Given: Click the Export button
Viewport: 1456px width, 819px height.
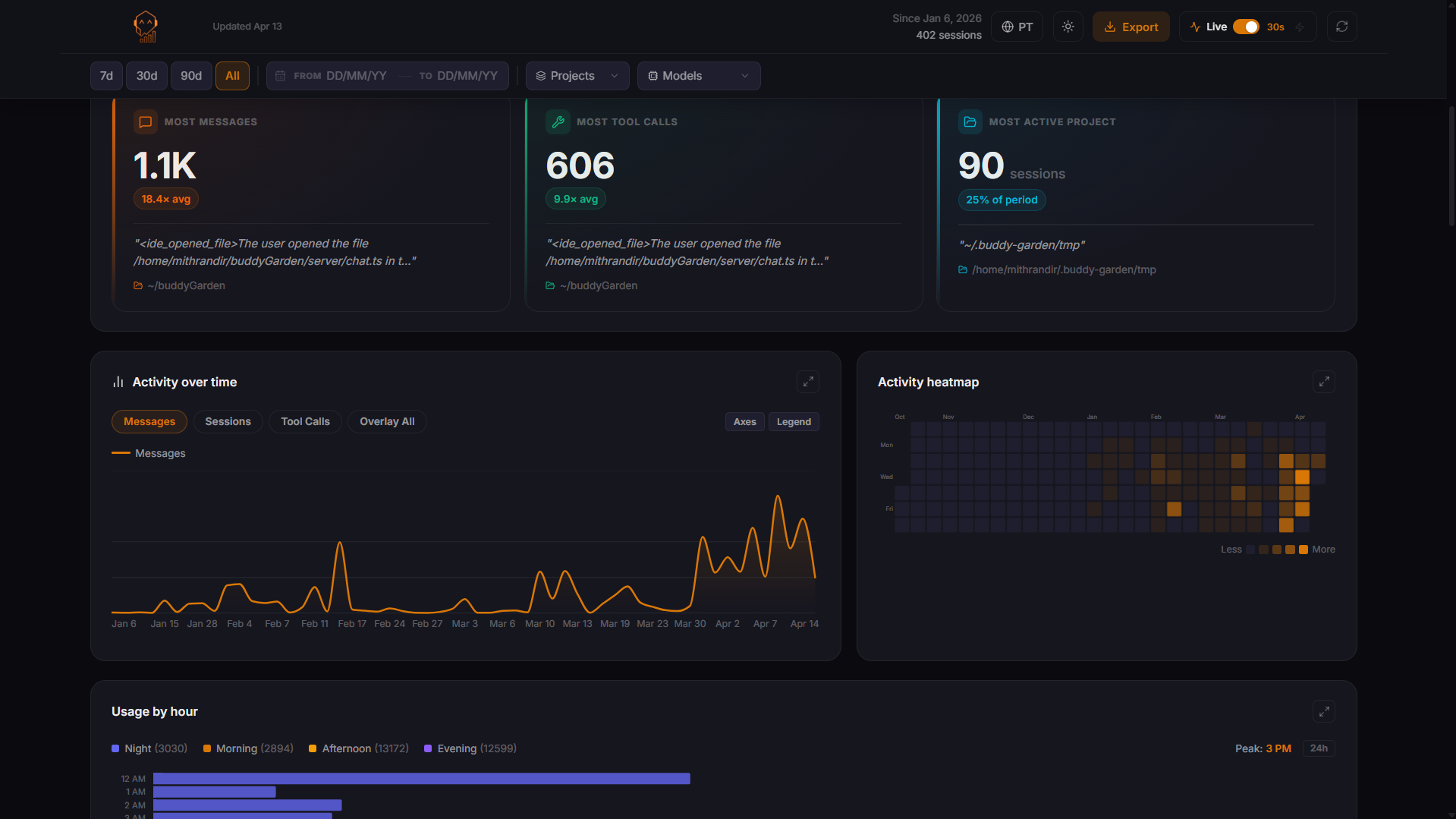Looking at the screenshot, I should pyautogui.click(x=1131, y=27).
